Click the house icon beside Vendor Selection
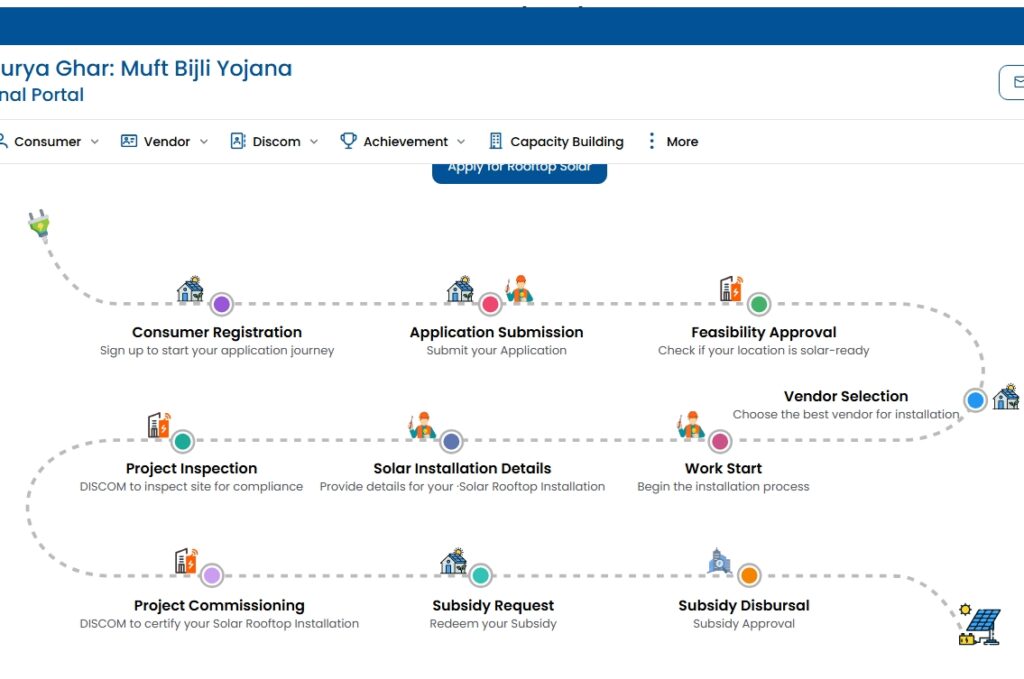 point(1006,397)
